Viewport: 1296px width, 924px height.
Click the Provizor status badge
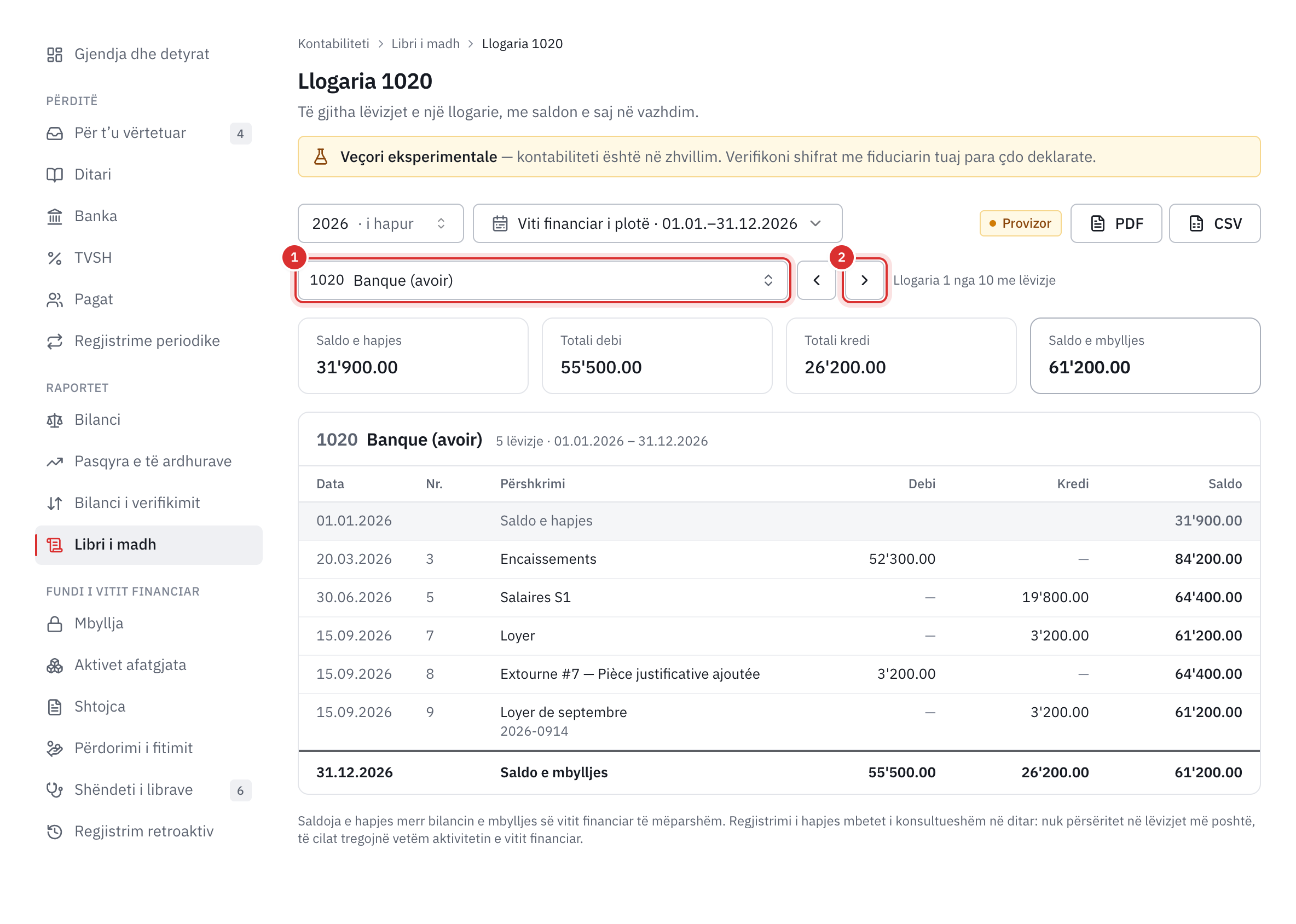[1020, 223]
